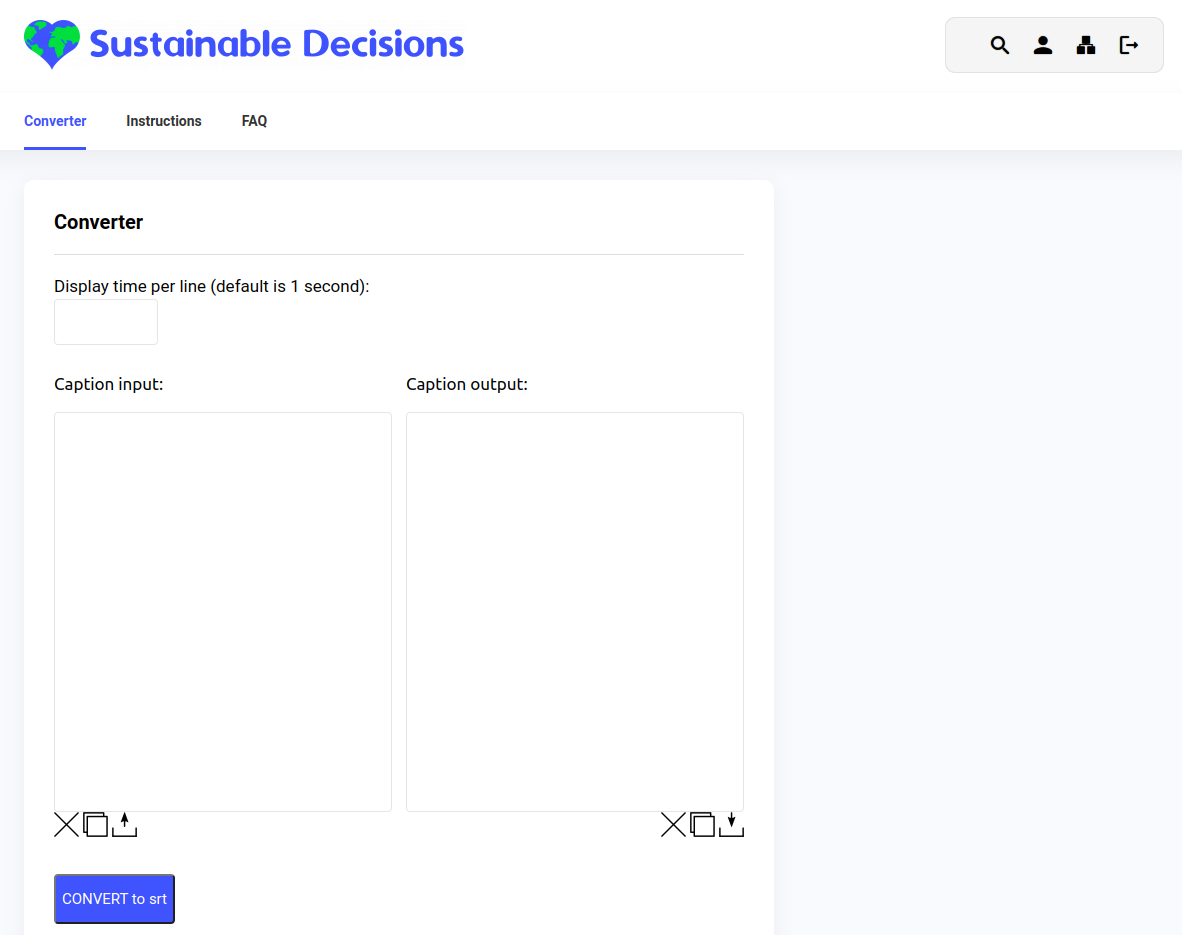Click the search magnifier icon
This screenshot has width=1182, height=935.
tap(1000, 45)
